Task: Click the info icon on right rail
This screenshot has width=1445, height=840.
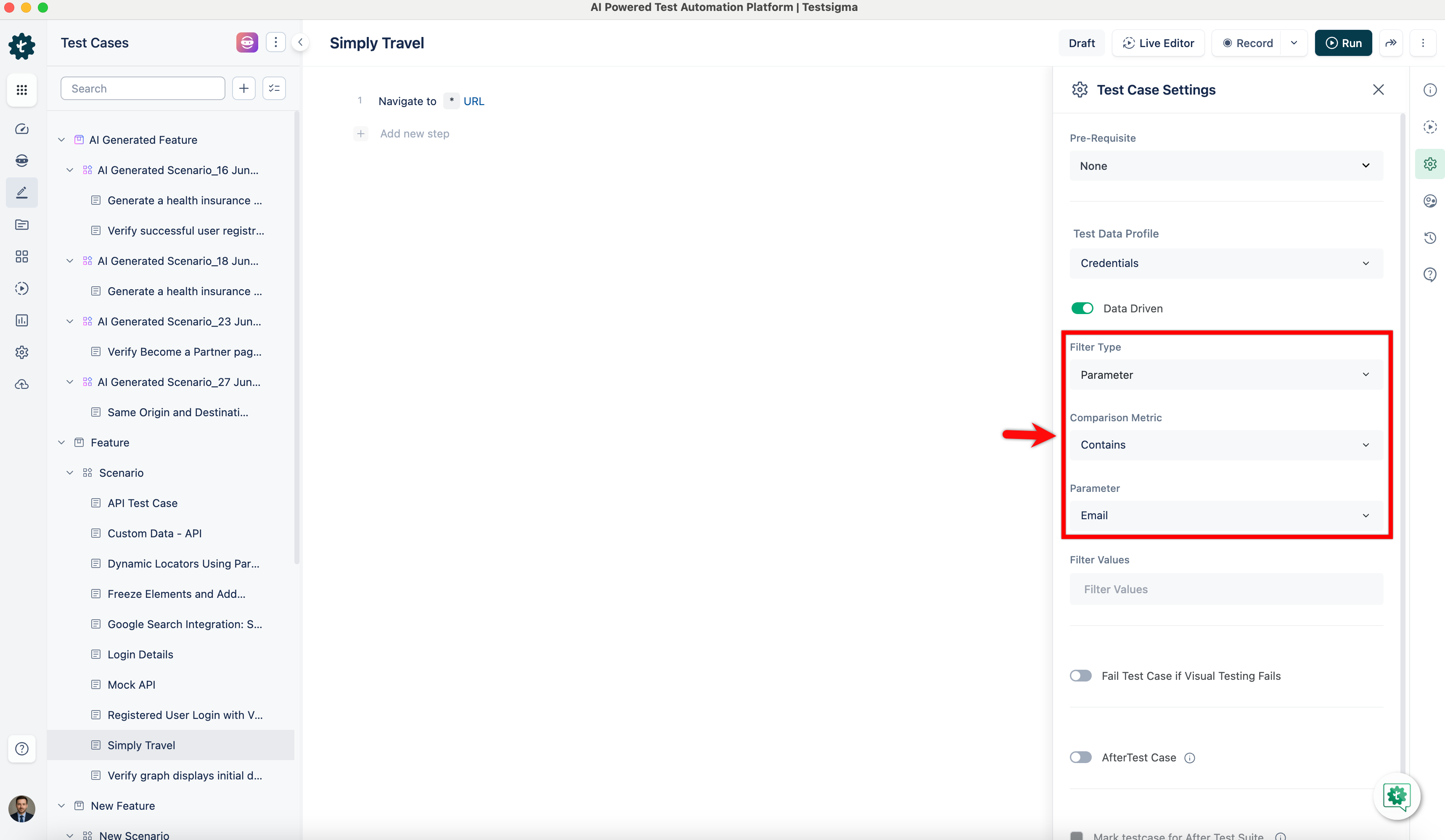Action: [1429, 90]
